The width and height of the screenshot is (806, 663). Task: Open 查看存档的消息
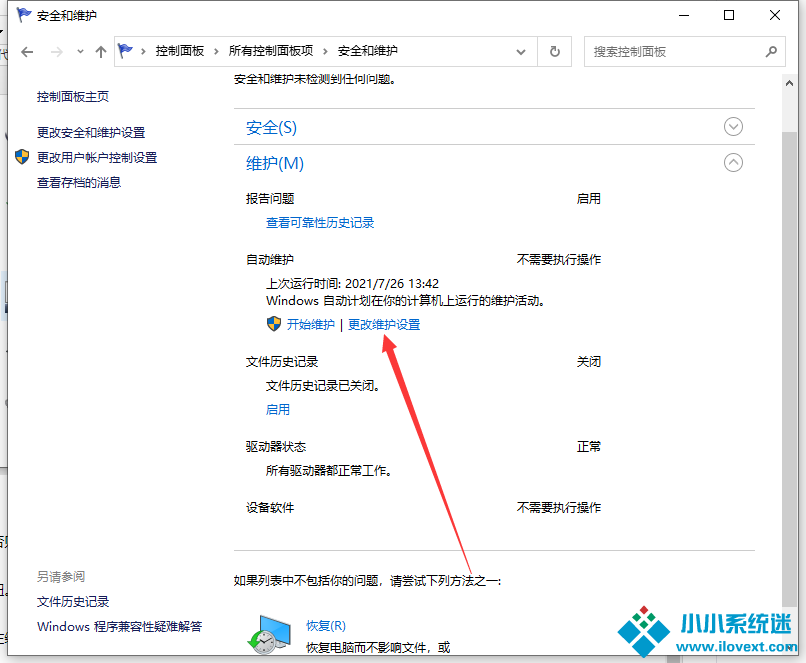point(79,182)
